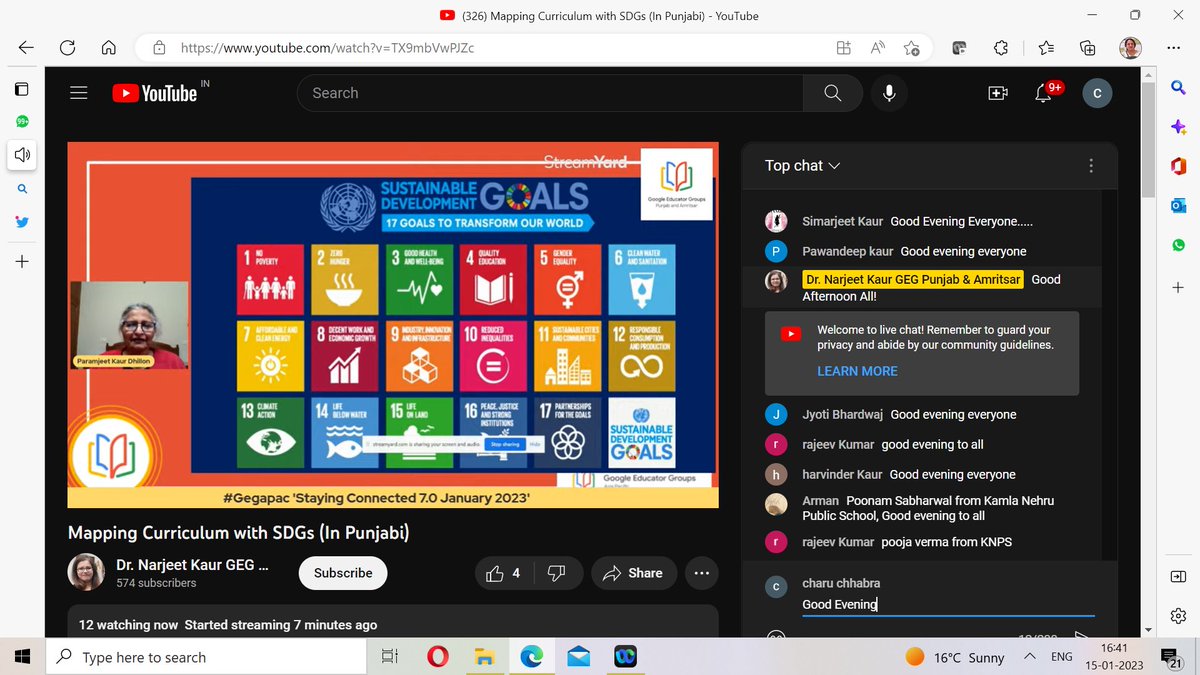Click Jyoti Bhardwaj chat author name
This screenshot has width=1200, height=675.
843,414
